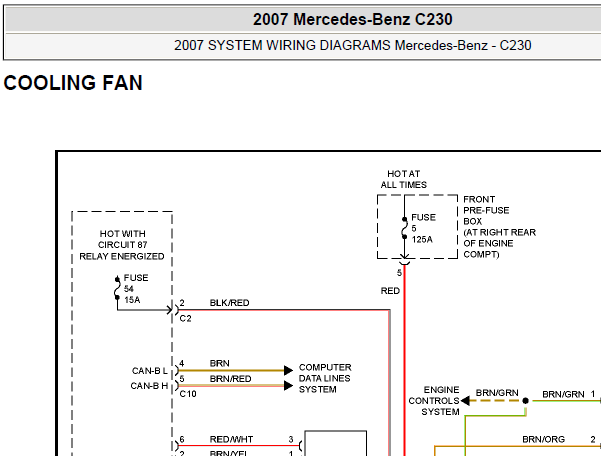This screenshot has height=456, width=601.
Task: Click the 'C10' connector label
Action: pyautogui.click(x=188, y=394)
